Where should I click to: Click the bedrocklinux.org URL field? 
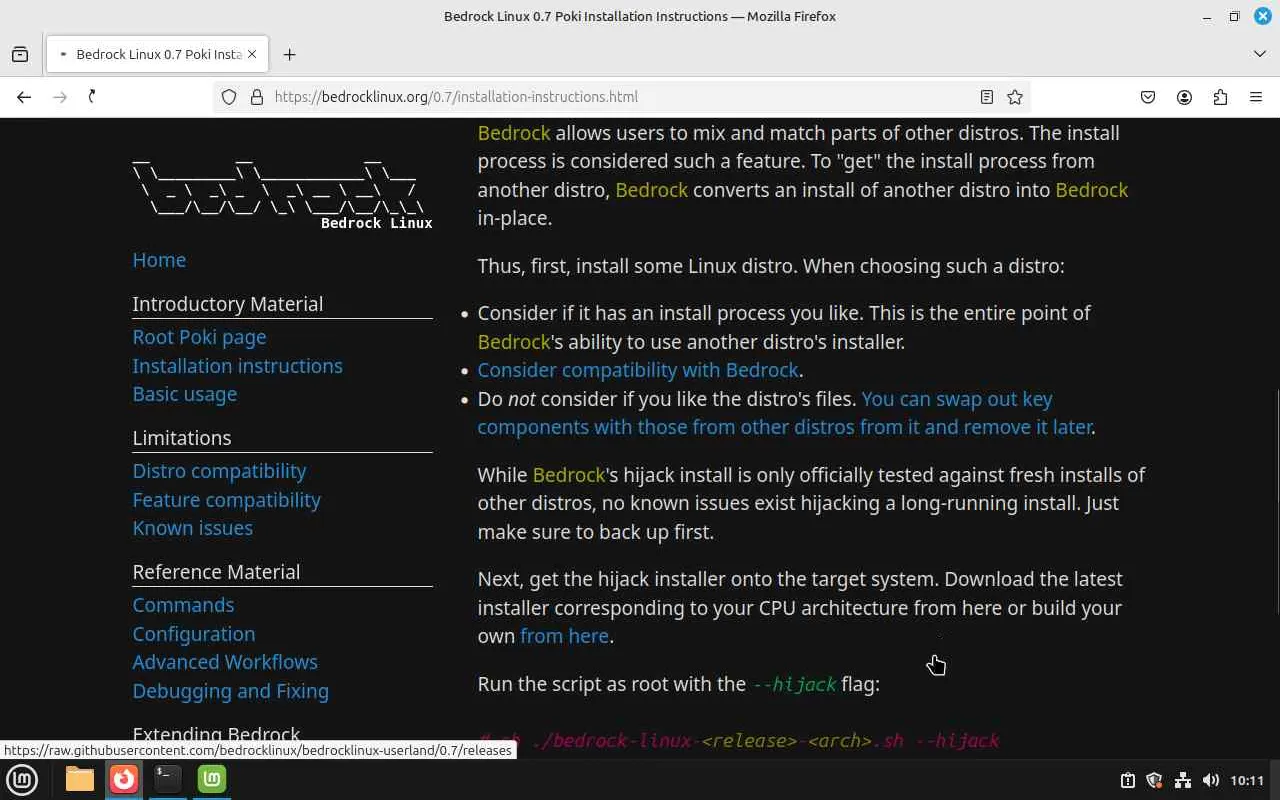click(x=620, y=97)
